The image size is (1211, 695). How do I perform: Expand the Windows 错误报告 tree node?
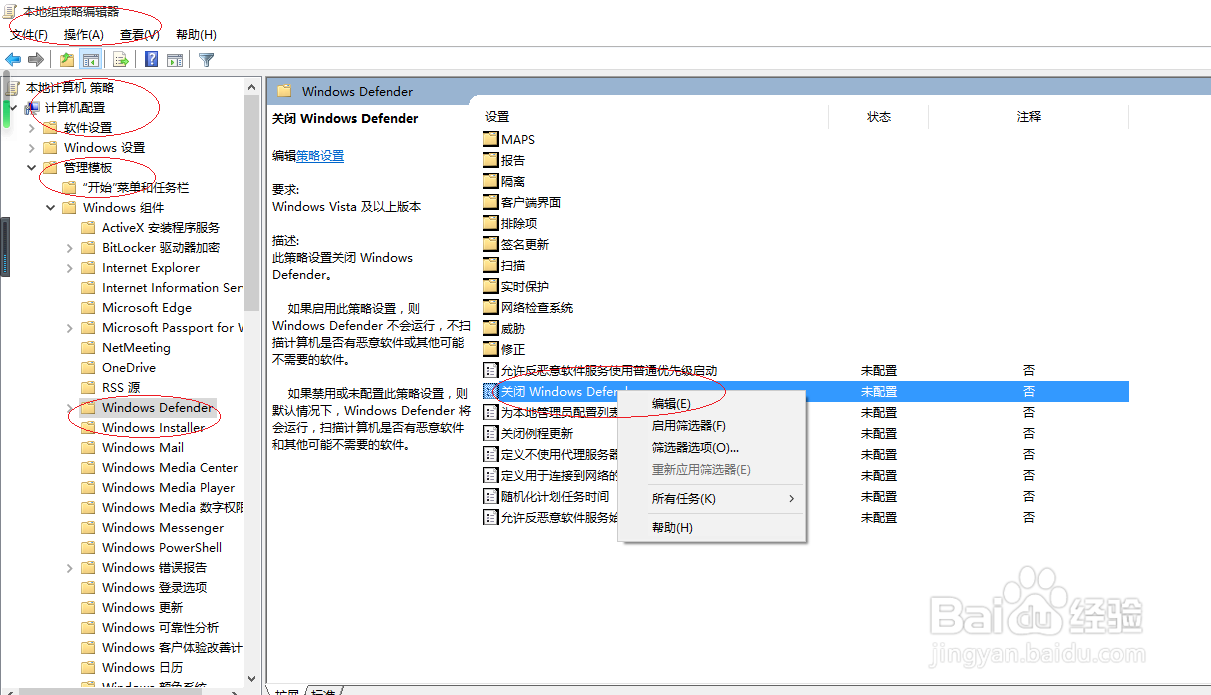(69, 567)
